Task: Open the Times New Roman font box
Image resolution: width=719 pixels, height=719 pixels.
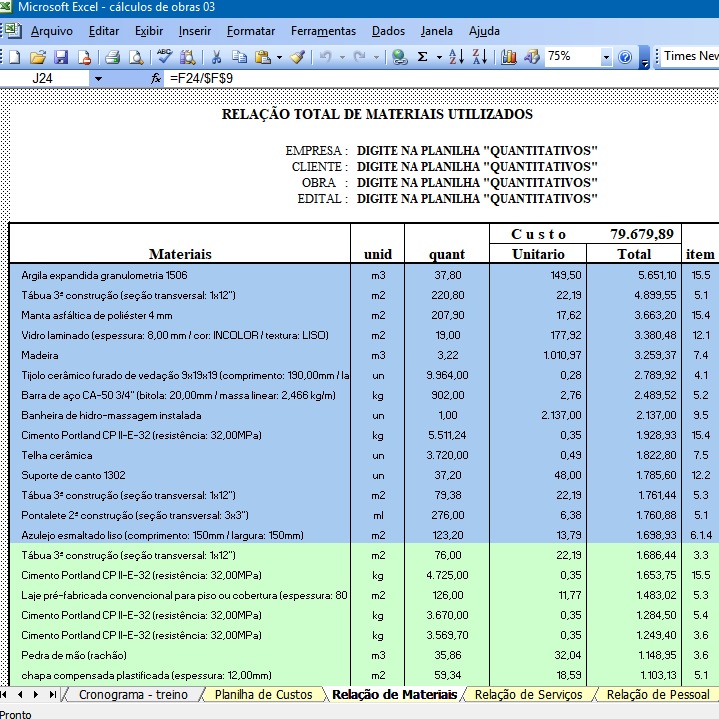Action: pyautogui.click(x=690, y=57)
